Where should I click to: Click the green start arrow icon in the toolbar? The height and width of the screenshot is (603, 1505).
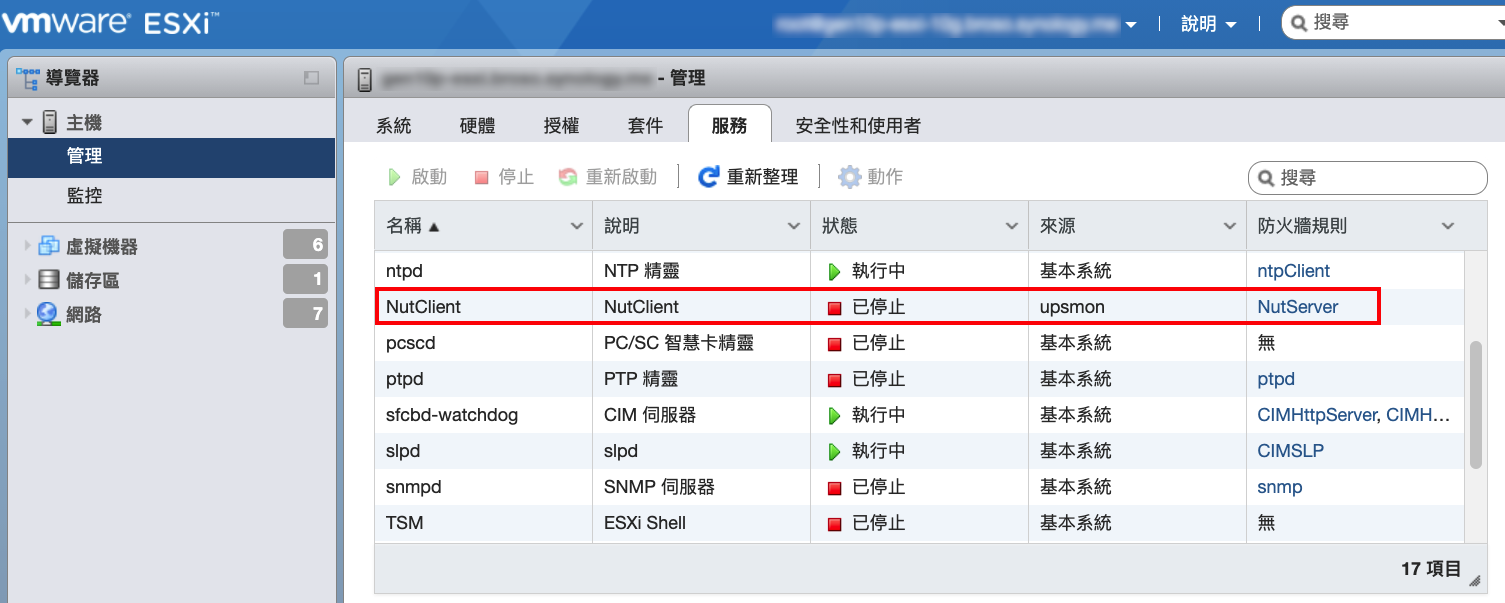coord(394,177)
